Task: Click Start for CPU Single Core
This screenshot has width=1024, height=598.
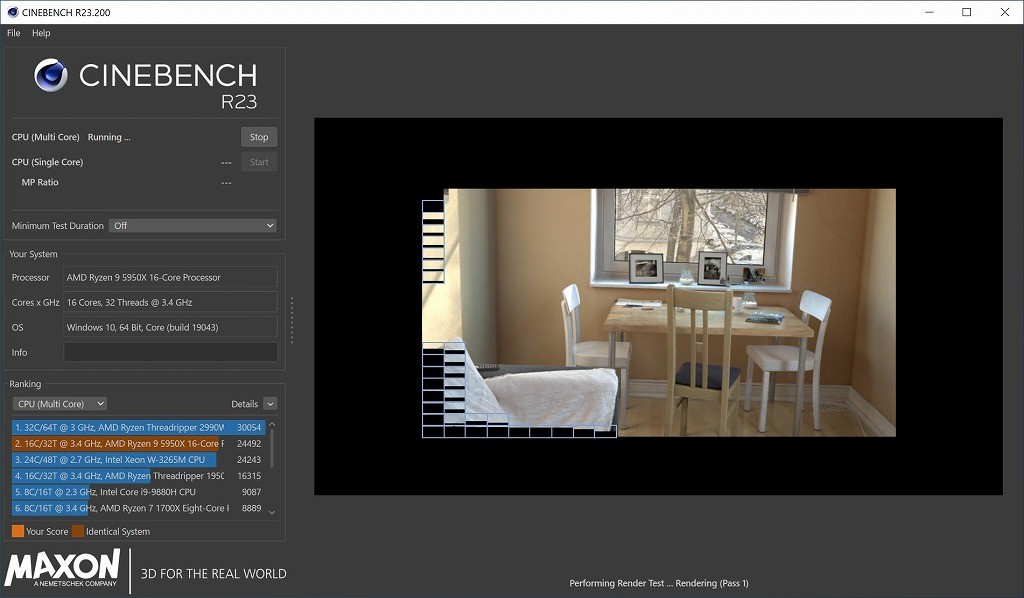Action: [259, 162]
